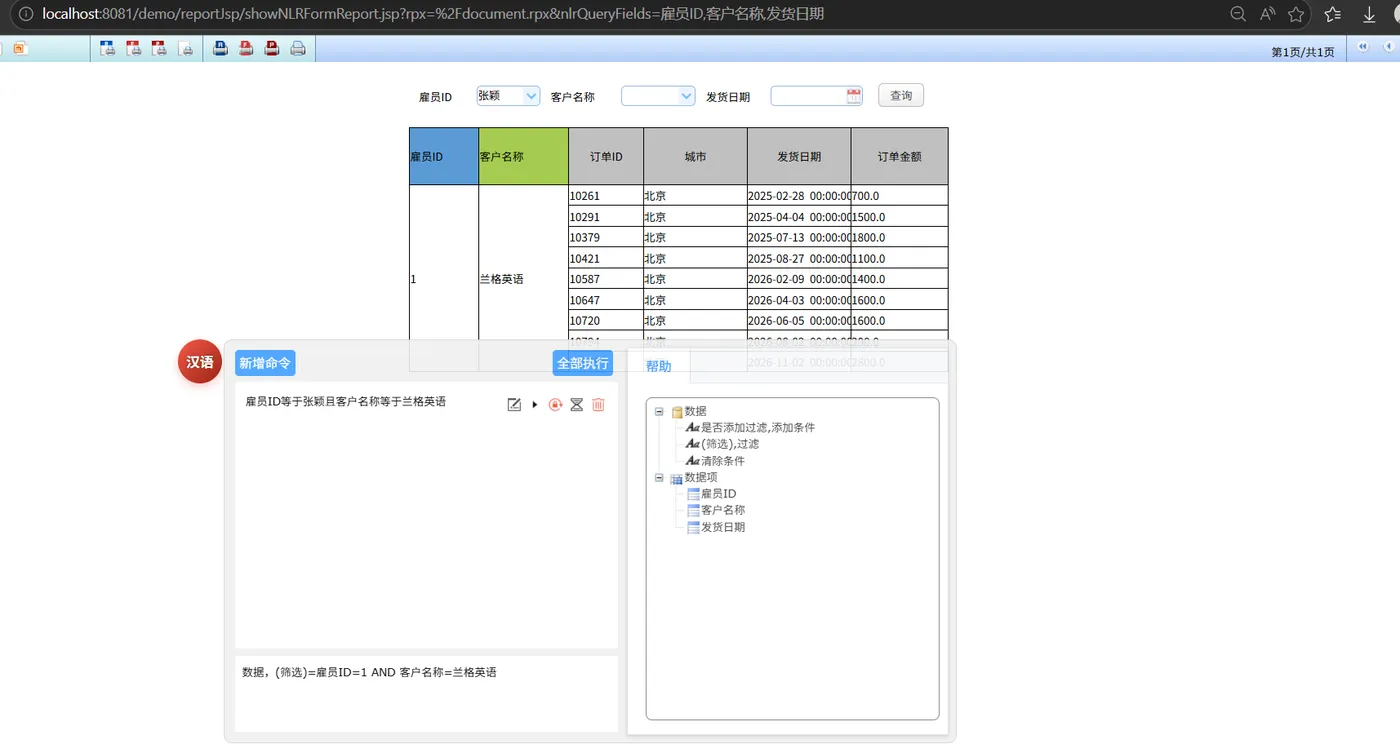Select tree item 是否添加过滤,添加条件
This screenshot has width=1400, height=744.
757,427
